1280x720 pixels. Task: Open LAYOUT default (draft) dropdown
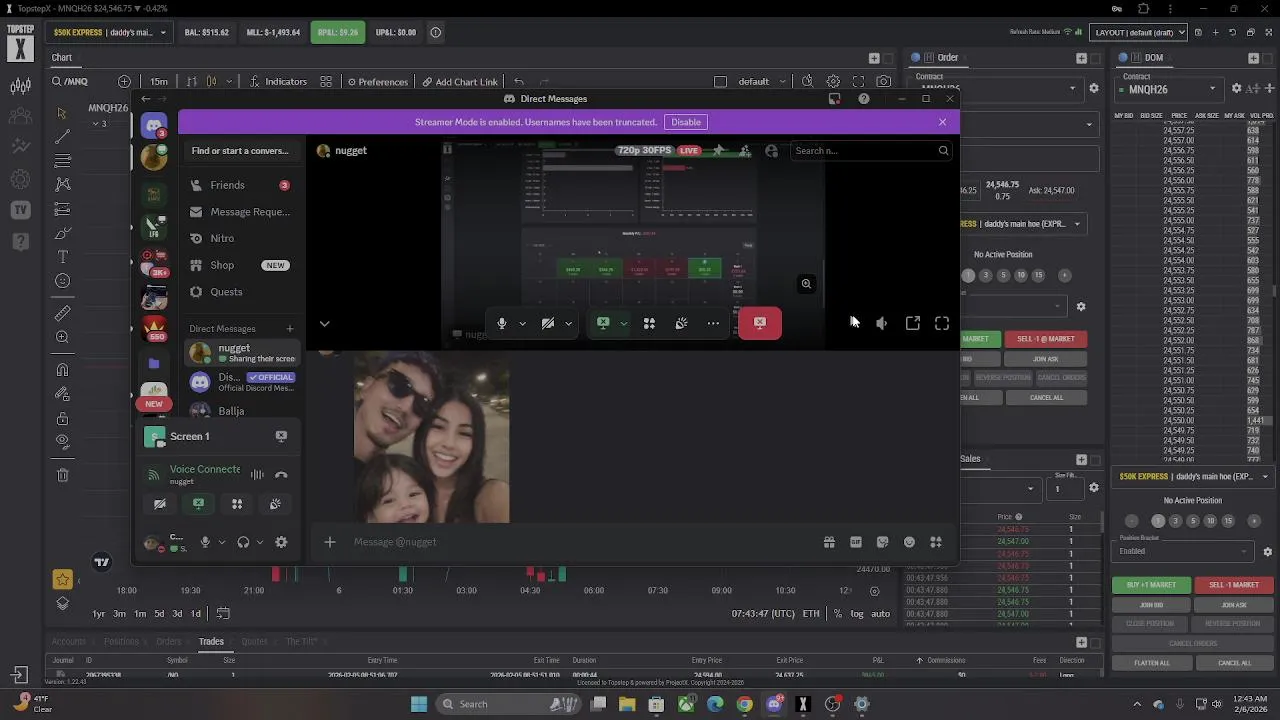pyautogui.click(x=1138, y=32)
